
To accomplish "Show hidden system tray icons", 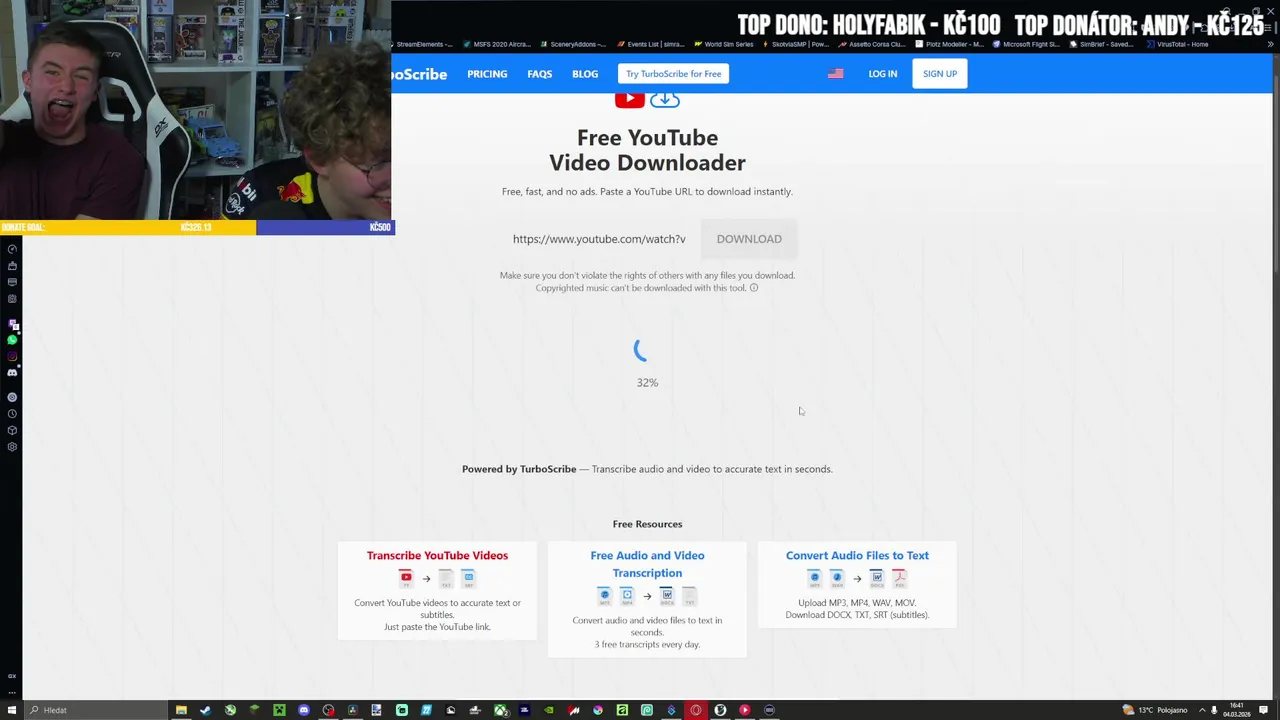I will click(1202, 710).
